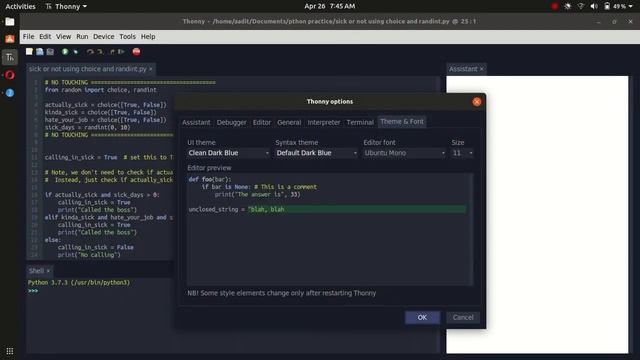Screen dimensions: 640x360
Task: Click the Debug current script bug icon
Action: pyautogui.click(x=76, y=52)
